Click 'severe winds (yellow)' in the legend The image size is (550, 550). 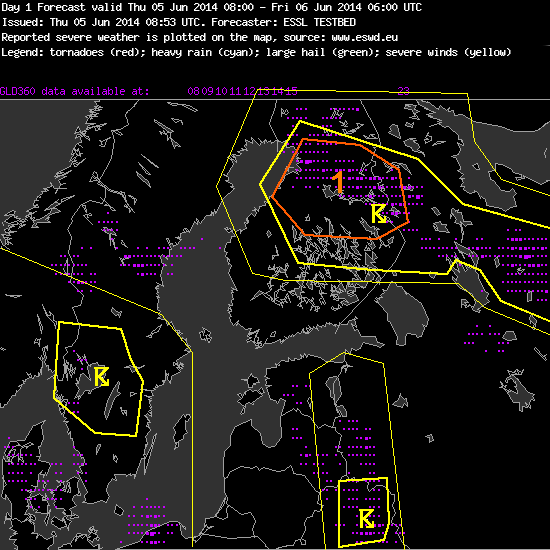click(448, 52)
